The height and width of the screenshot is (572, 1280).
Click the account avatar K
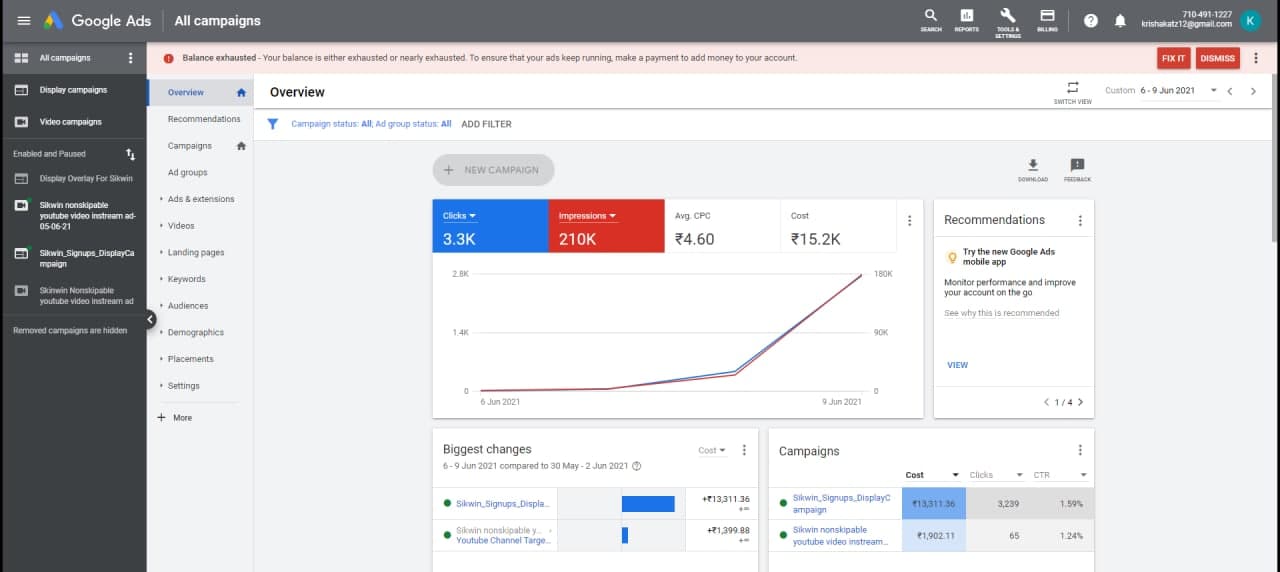[1250, 20]
